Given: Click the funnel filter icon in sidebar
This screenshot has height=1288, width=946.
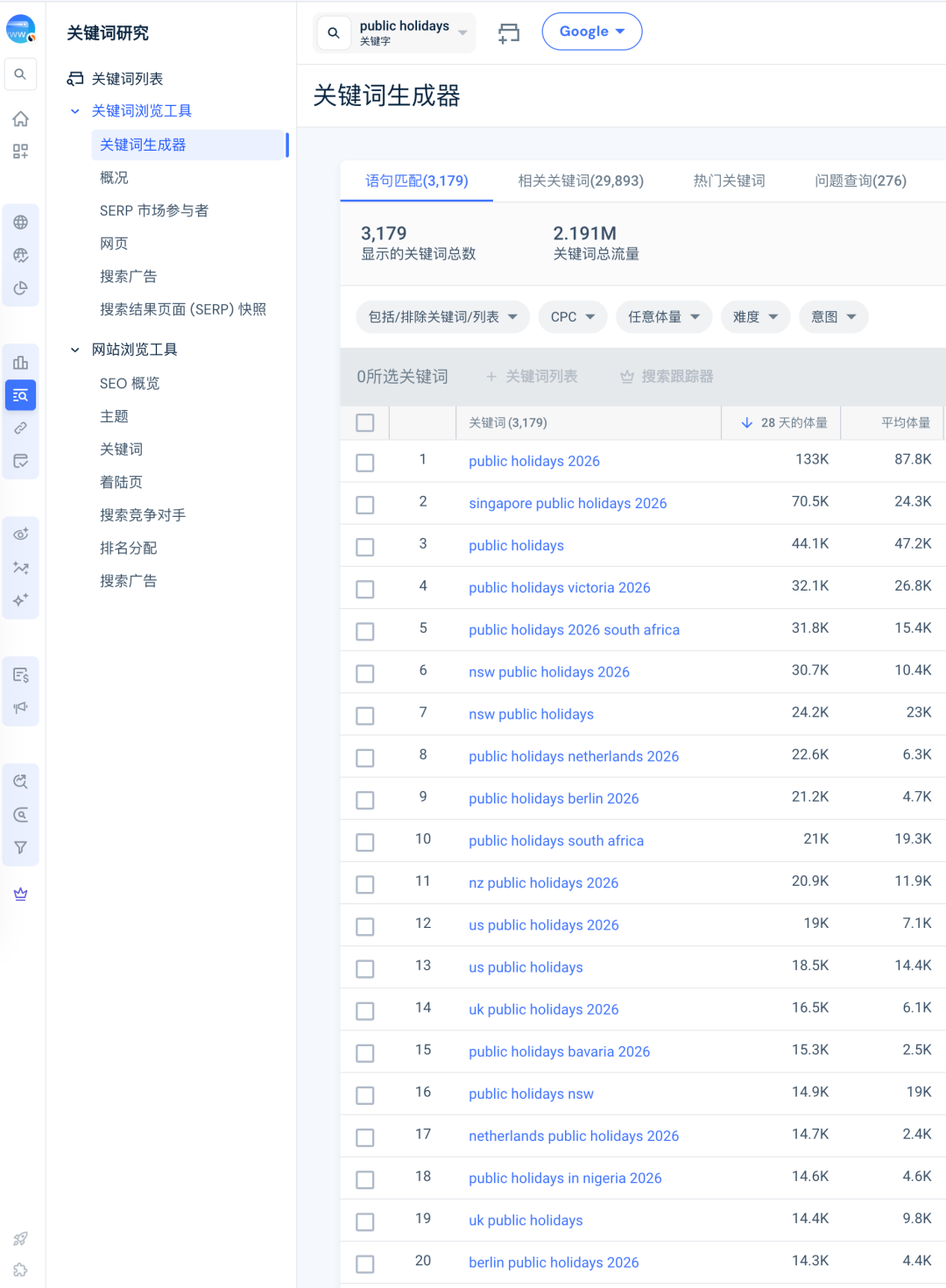Looking at the screenshot, I should (x=20, y=847).
